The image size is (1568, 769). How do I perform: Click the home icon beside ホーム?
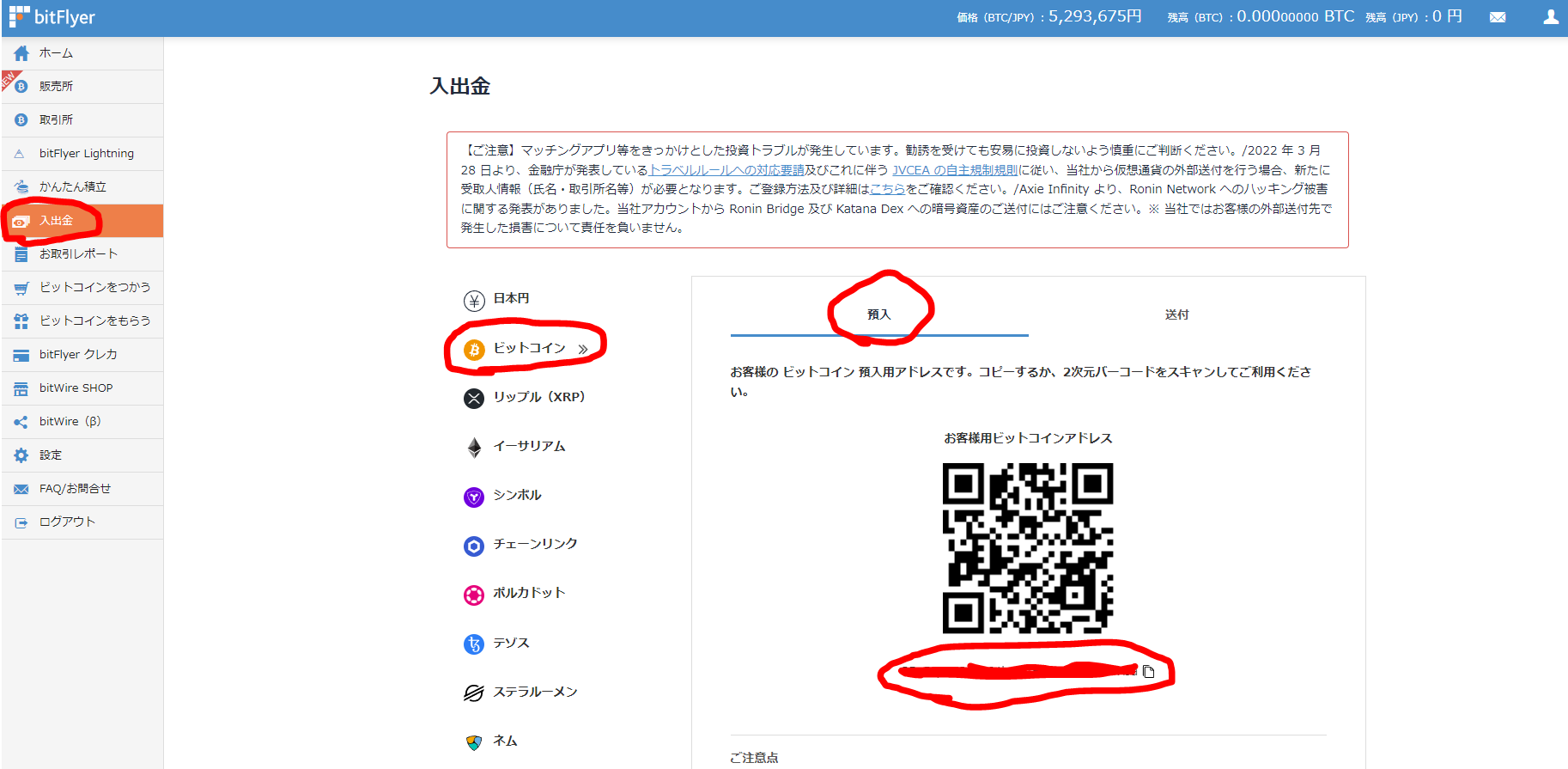pyautogui.click(x=21, y=53)
